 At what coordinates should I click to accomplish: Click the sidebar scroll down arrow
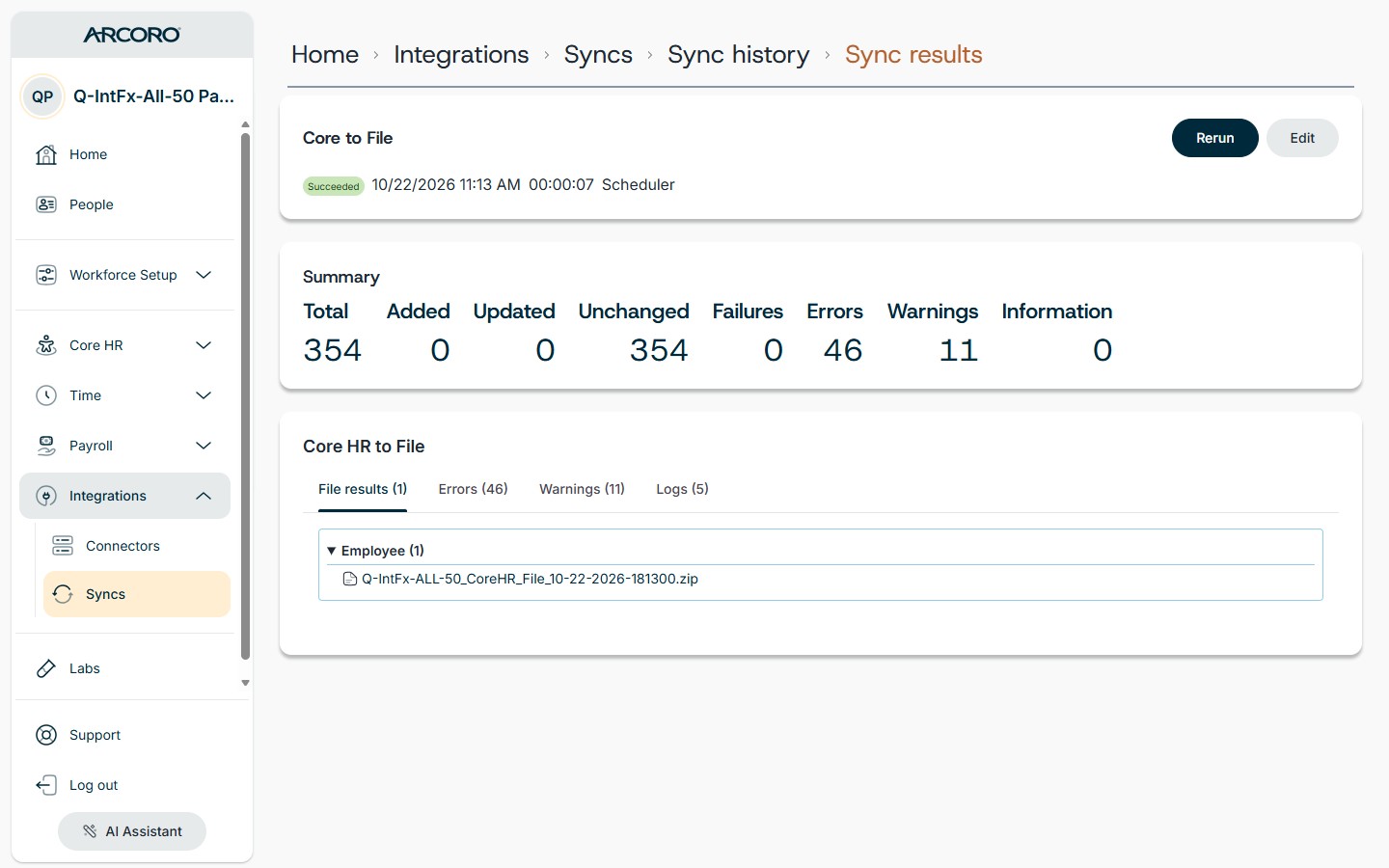click(245, 683)
